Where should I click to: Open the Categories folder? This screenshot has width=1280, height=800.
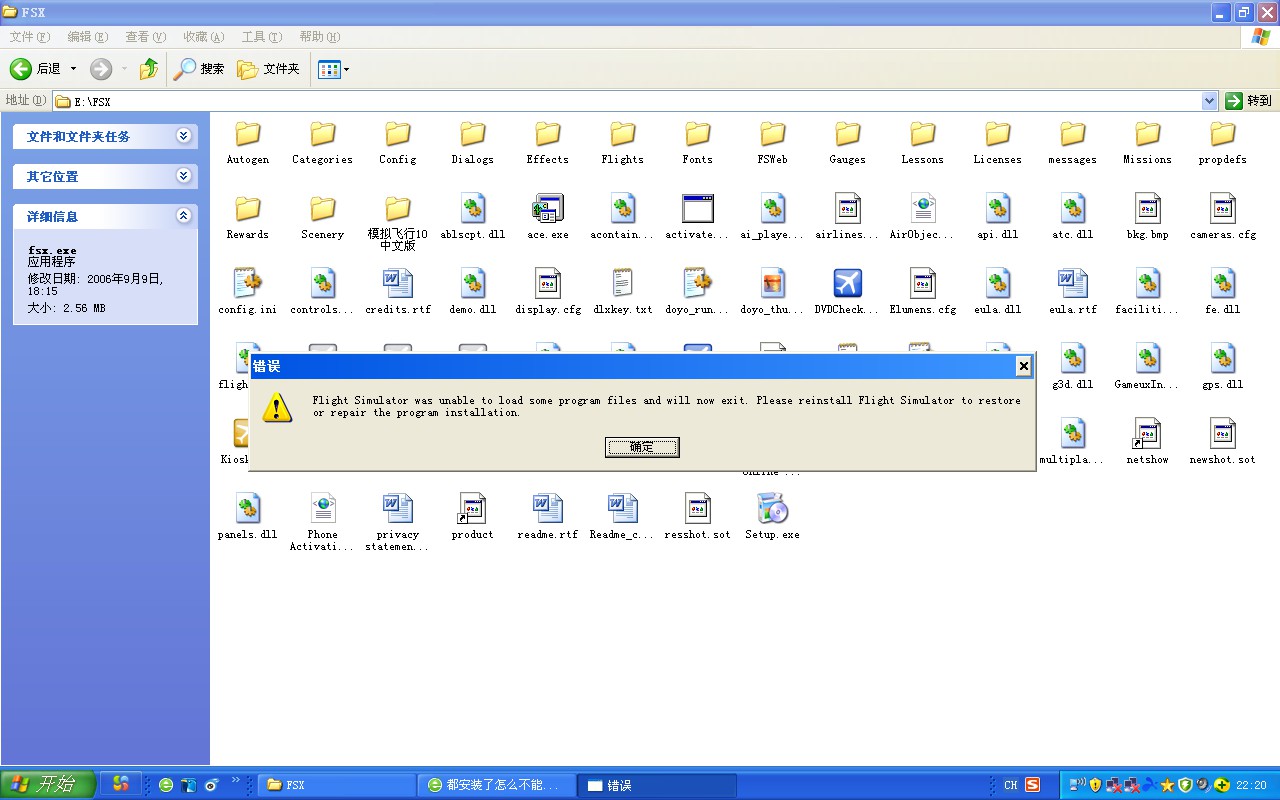coord(322,143)
